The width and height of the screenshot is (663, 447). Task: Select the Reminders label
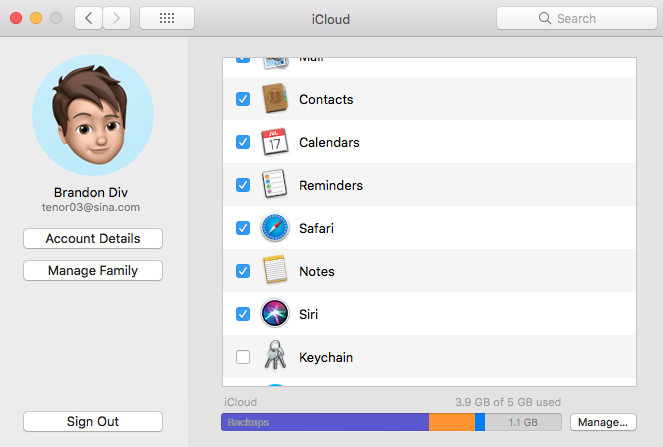click(x=331, y=185)
